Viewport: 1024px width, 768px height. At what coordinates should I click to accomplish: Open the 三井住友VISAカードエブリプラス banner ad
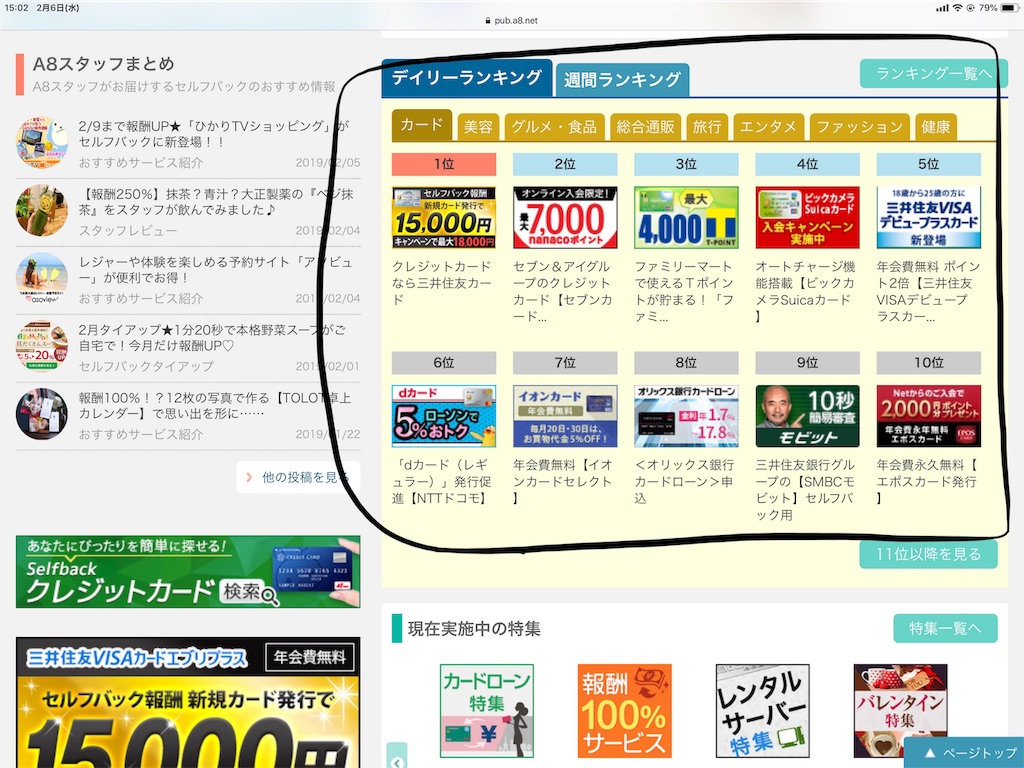(x=188, y=703)
